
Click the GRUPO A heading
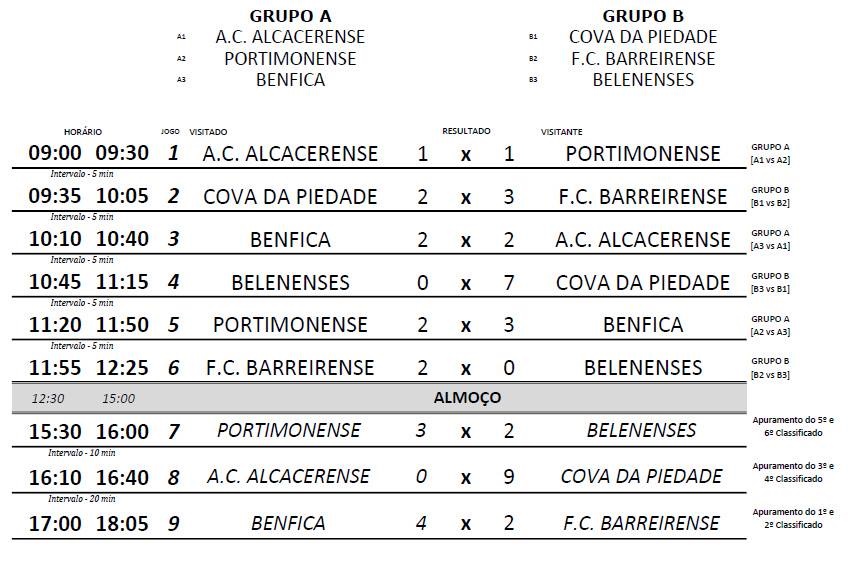(290, 16)
